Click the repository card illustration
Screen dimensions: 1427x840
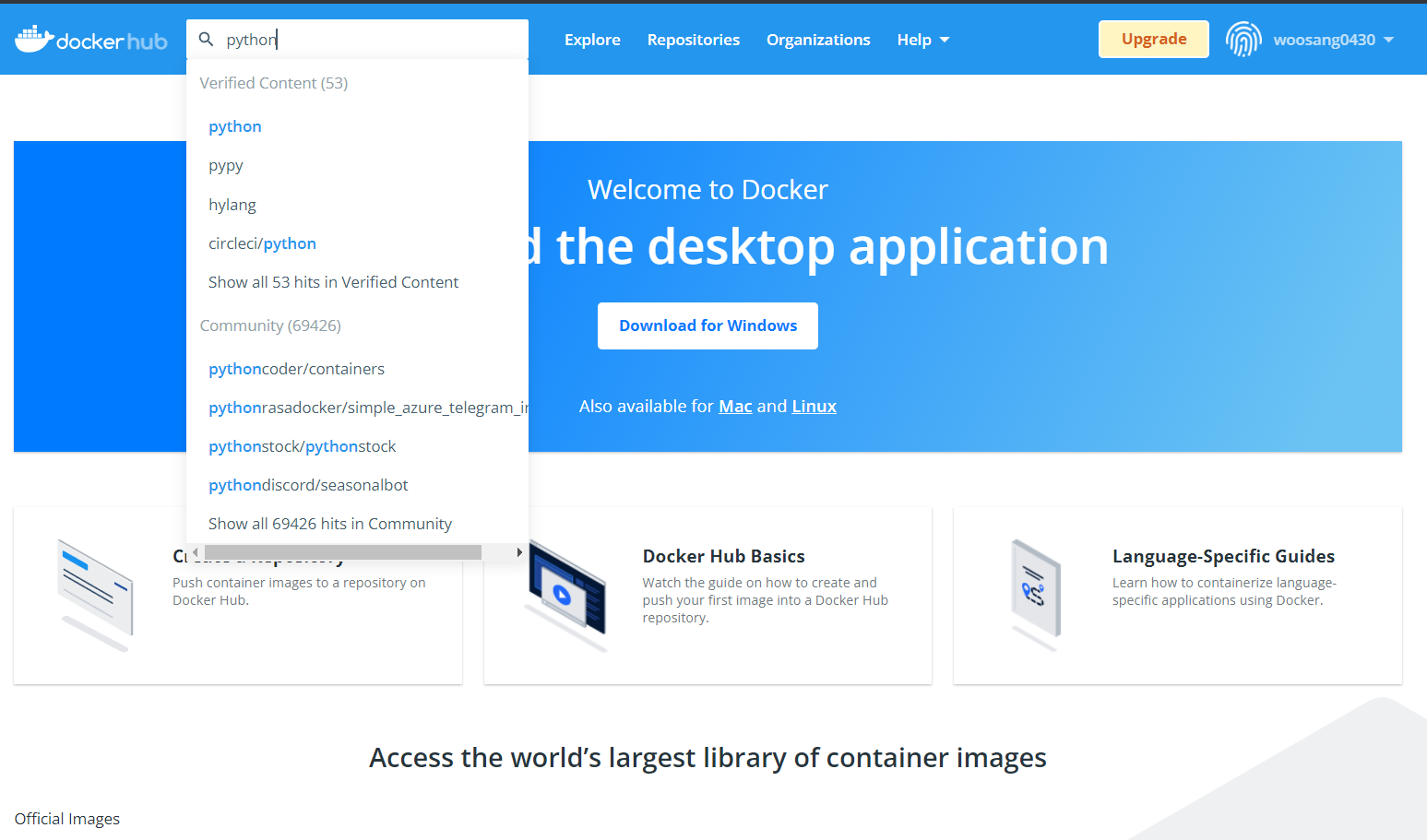[x=96, y=595]
